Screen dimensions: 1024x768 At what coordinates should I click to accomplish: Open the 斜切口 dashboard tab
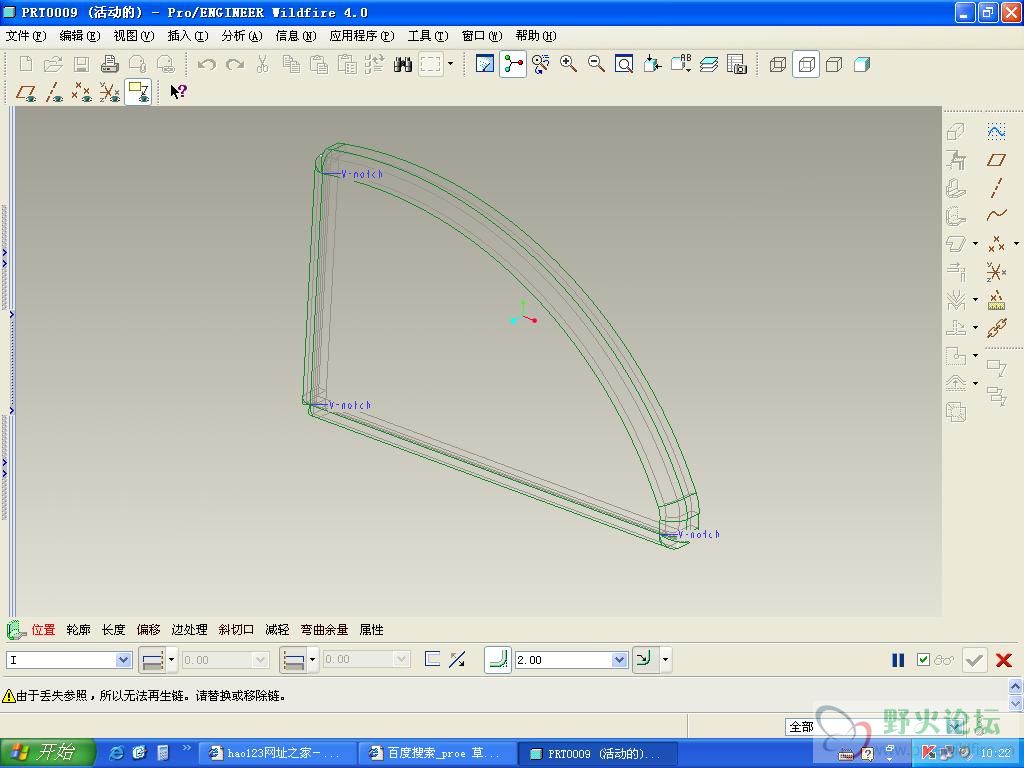236,630
